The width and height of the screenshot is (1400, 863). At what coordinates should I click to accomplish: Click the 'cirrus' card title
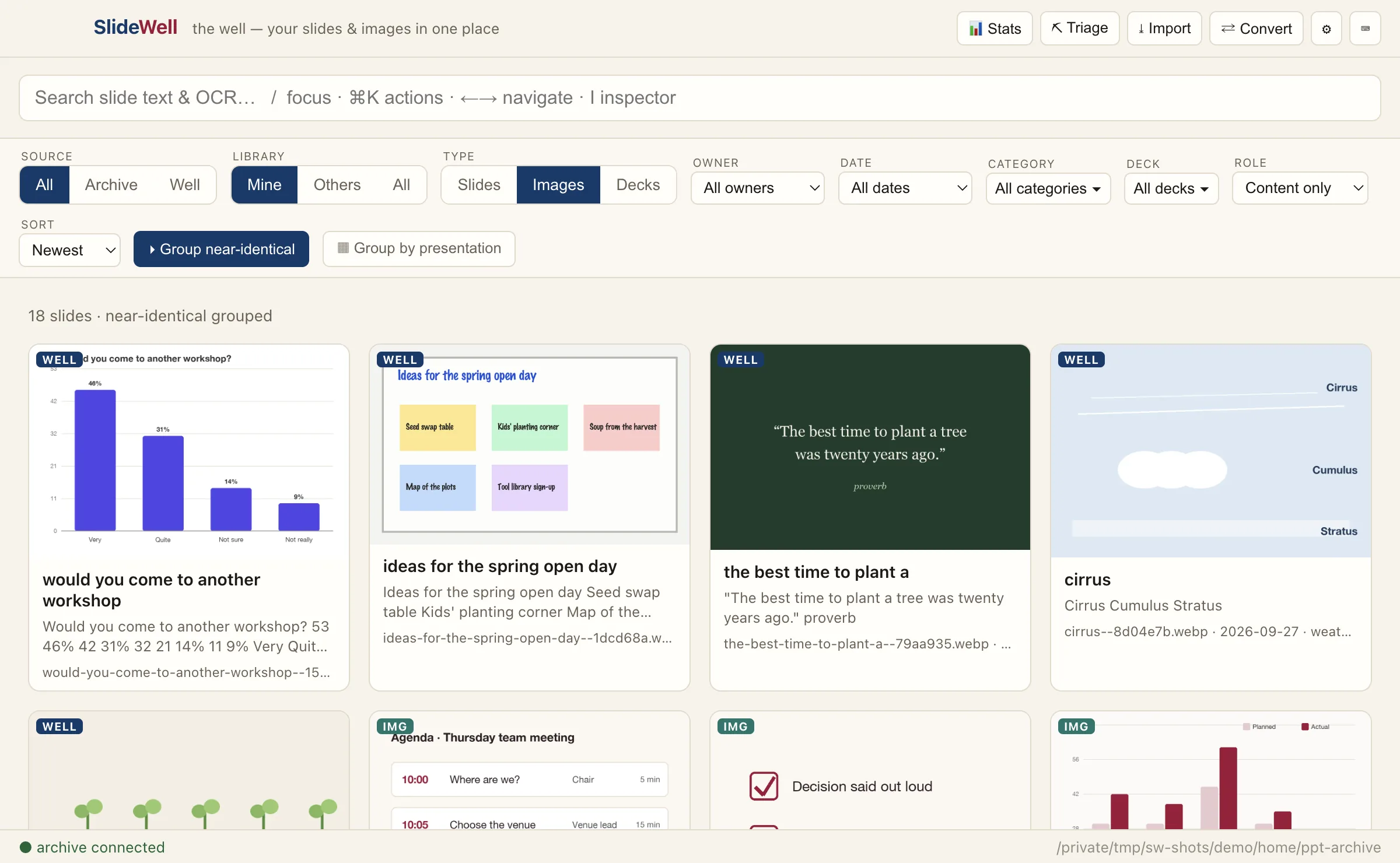[x=1087, y=580]
